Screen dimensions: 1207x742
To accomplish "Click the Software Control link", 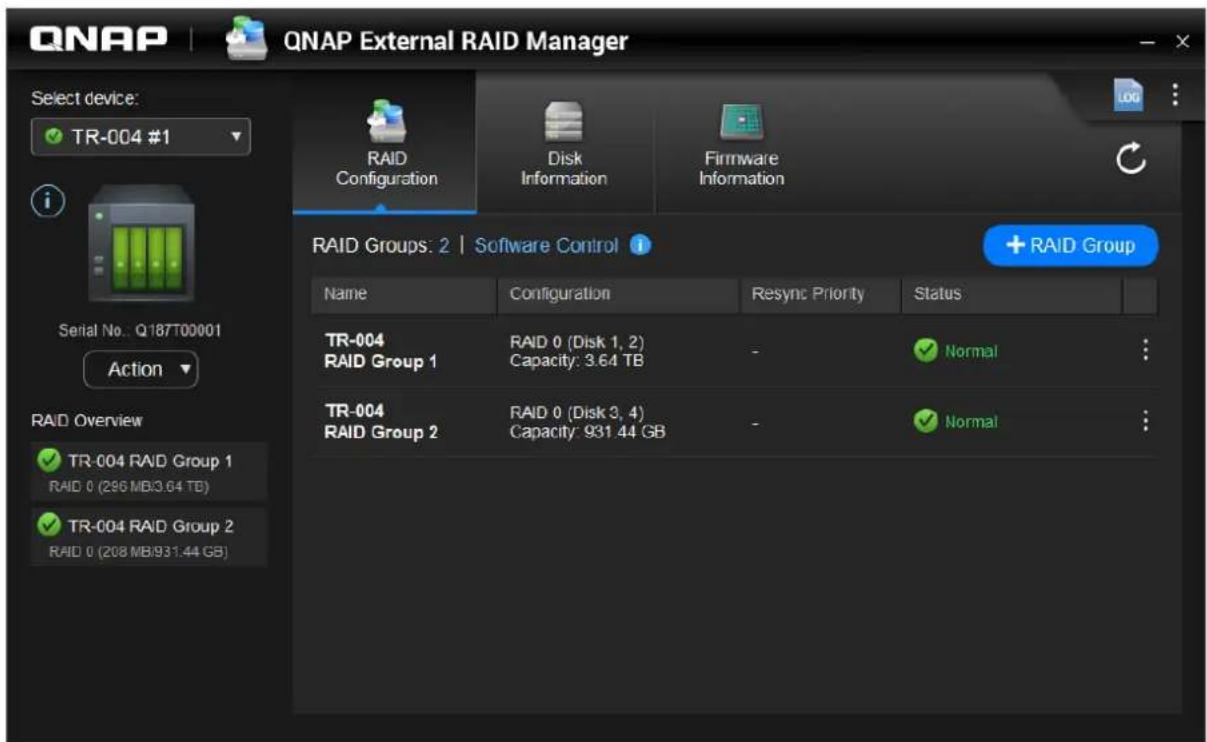I will coord(546,245).
